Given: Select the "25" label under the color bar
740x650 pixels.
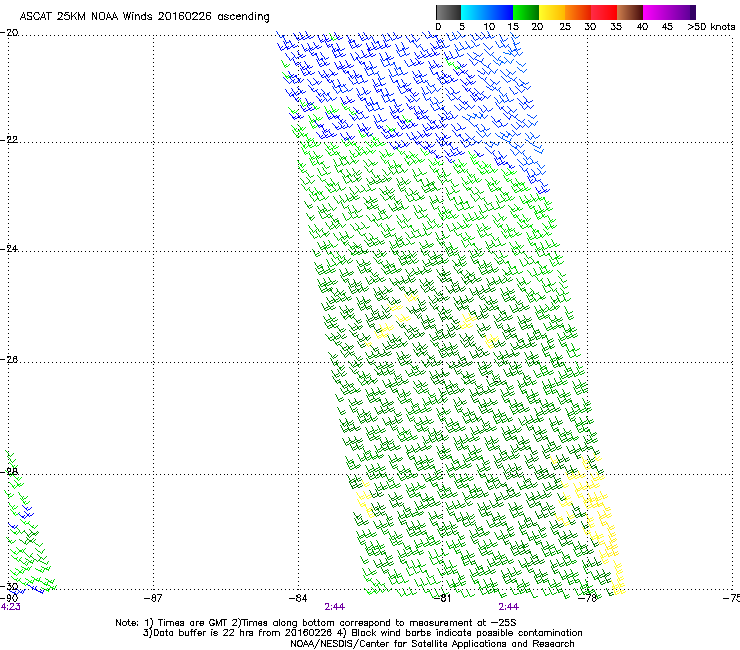Looking at the screenshot, I should pyautogui.click(x=565, y=27).
